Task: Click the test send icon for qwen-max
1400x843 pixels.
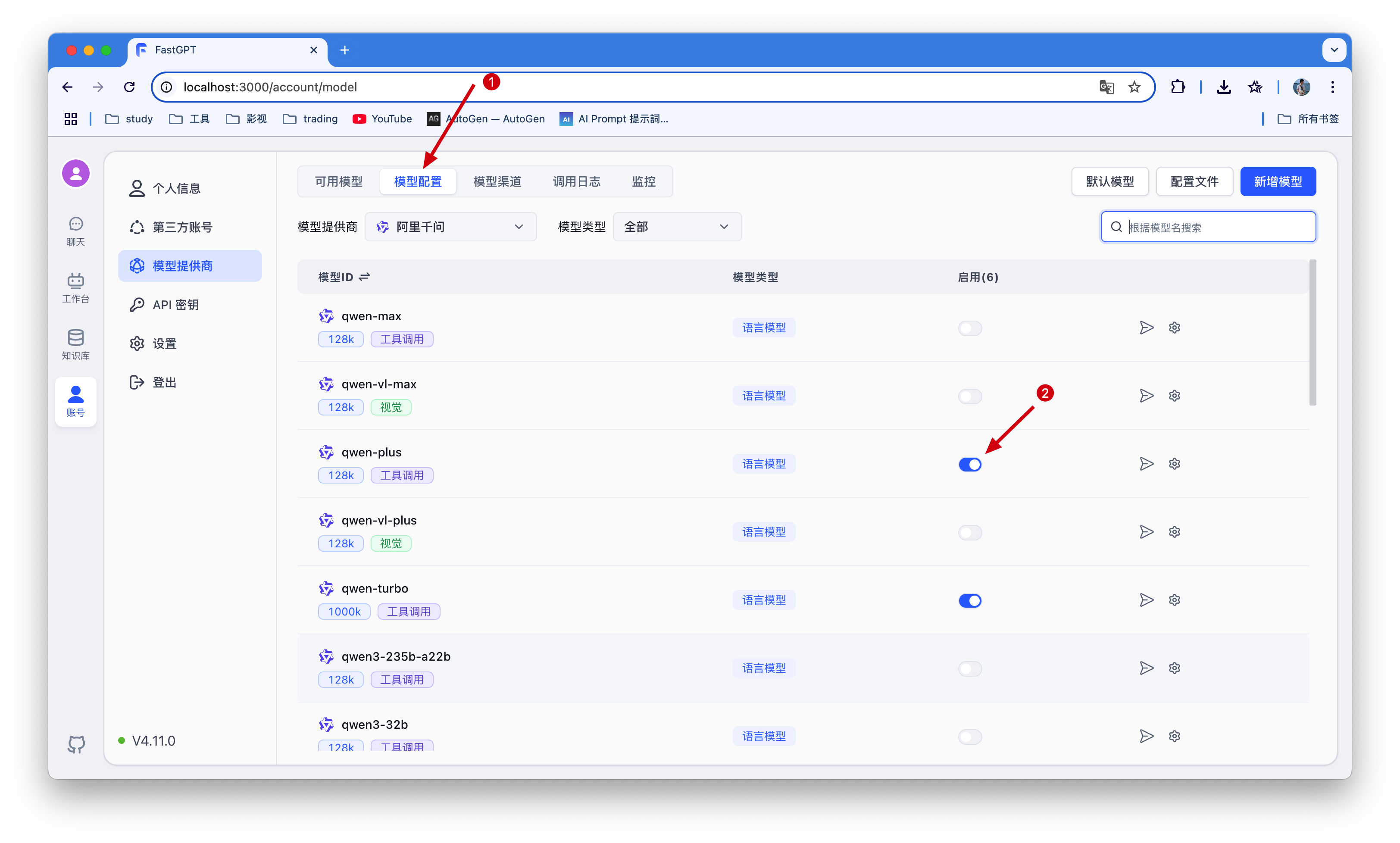Action: 1146,328
